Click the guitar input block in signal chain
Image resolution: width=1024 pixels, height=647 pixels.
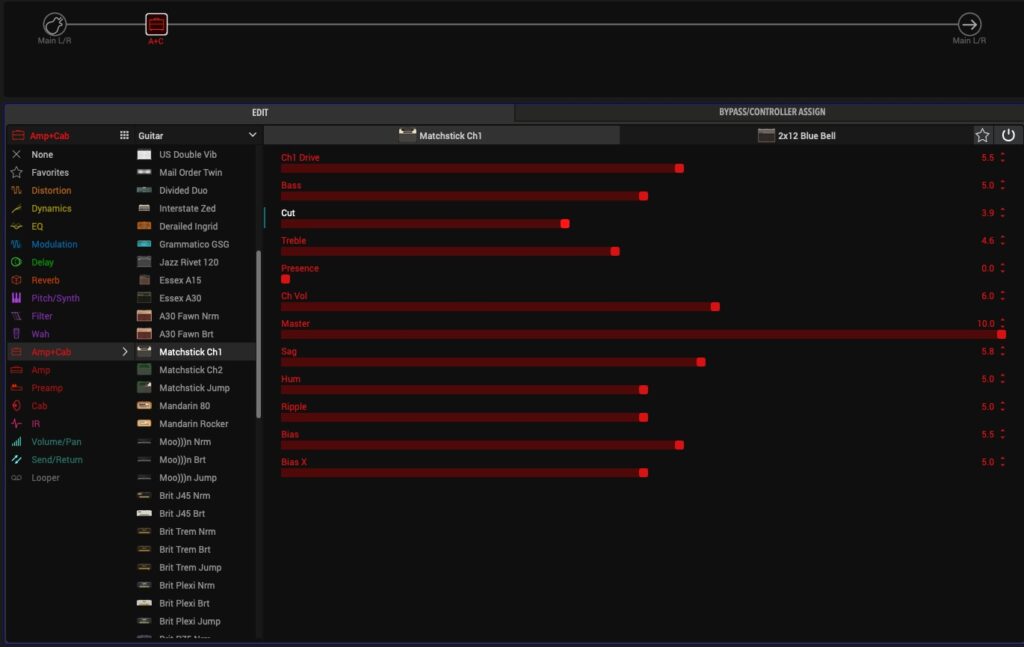coord(55,24)
